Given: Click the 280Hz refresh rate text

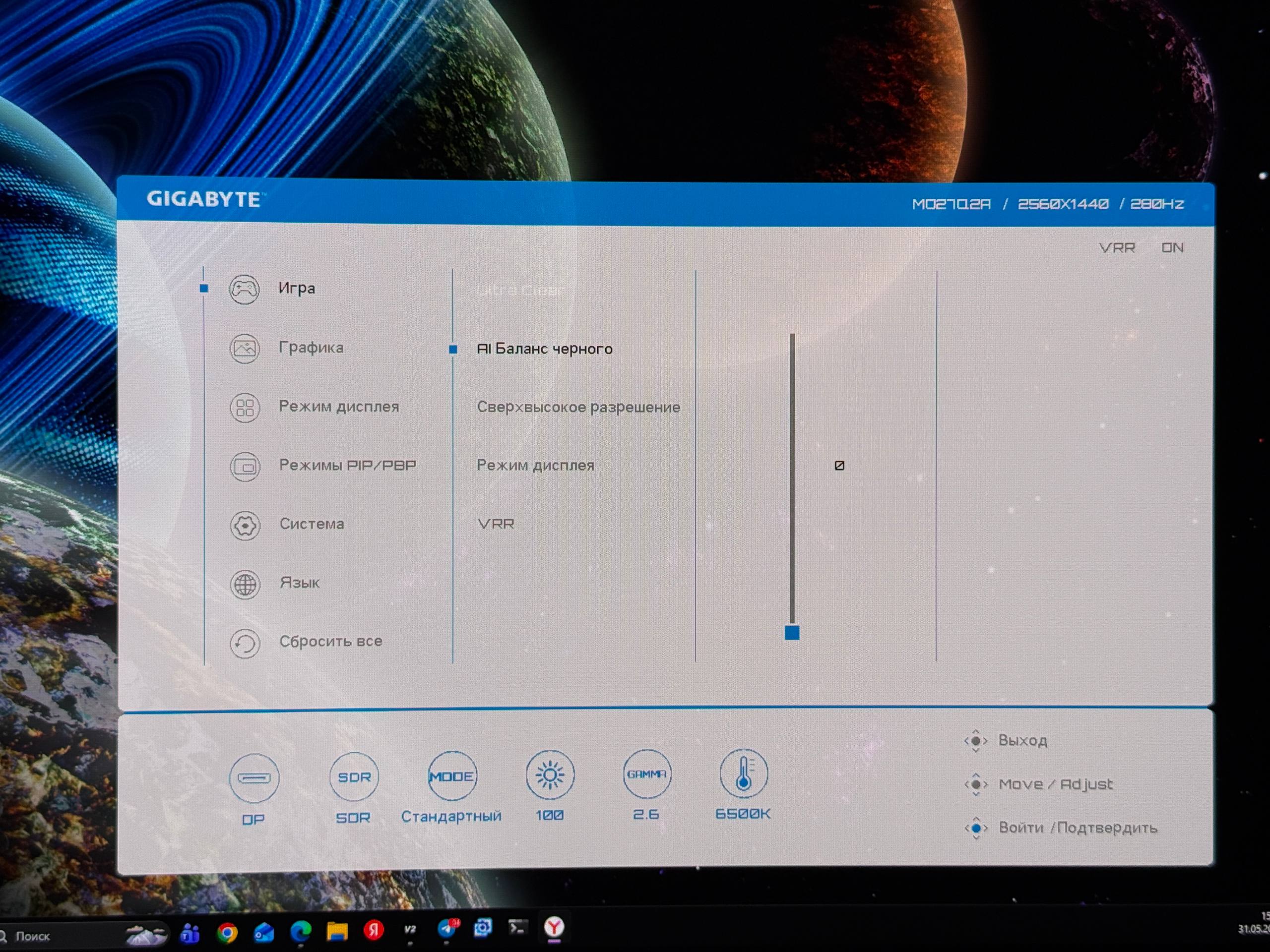Looking at the screenshot, I should [1157, 204].
